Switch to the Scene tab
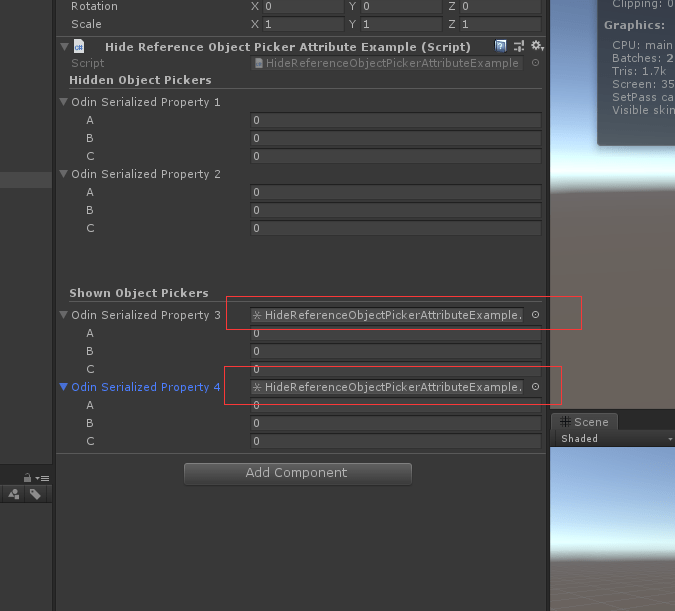This screenshot has width=675, height=611. pos(585,422)
